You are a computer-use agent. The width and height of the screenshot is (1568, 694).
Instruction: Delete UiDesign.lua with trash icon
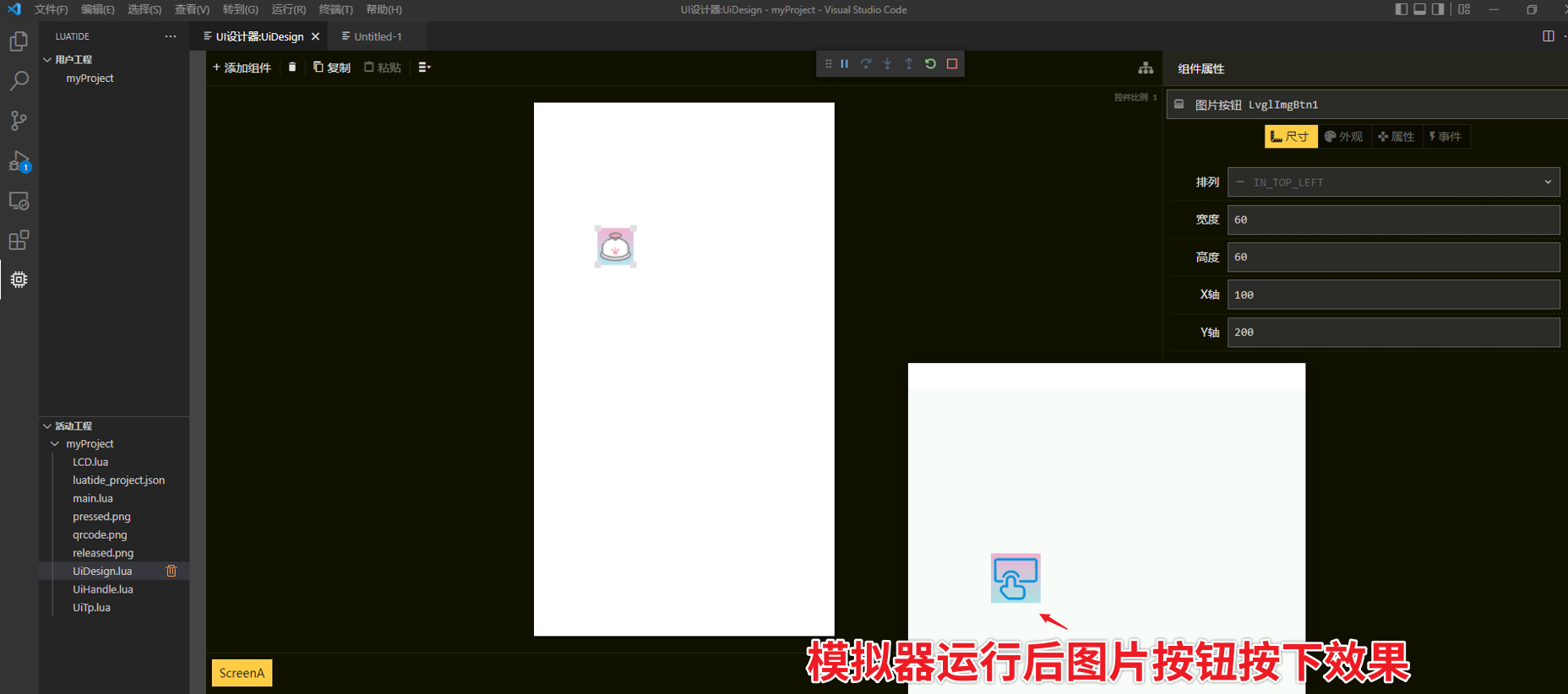click(171, 571)
